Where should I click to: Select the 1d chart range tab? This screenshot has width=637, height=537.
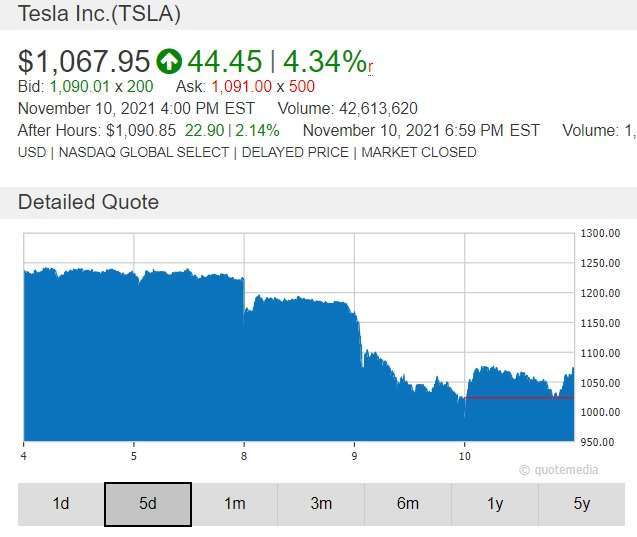coord(61,504)
